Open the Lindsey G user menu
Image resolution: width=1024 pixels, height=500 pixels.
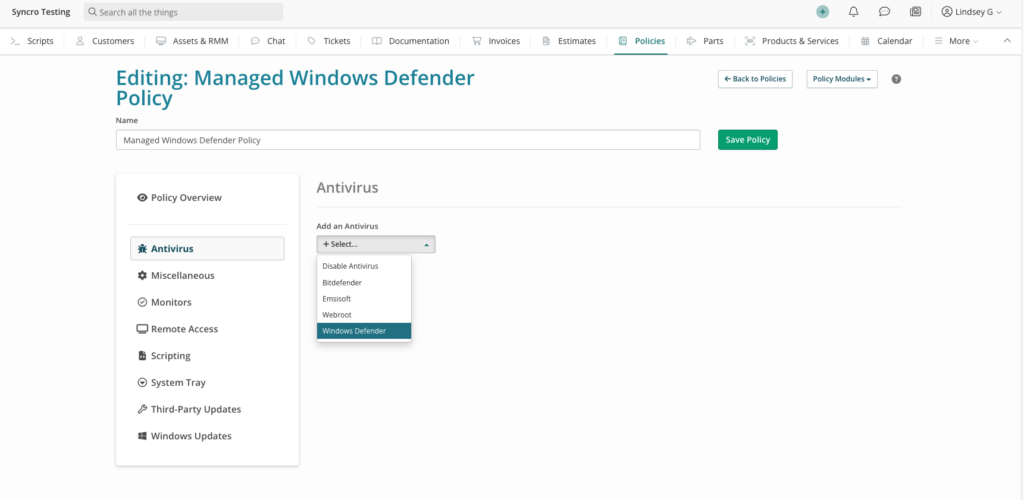pos(971,12)
